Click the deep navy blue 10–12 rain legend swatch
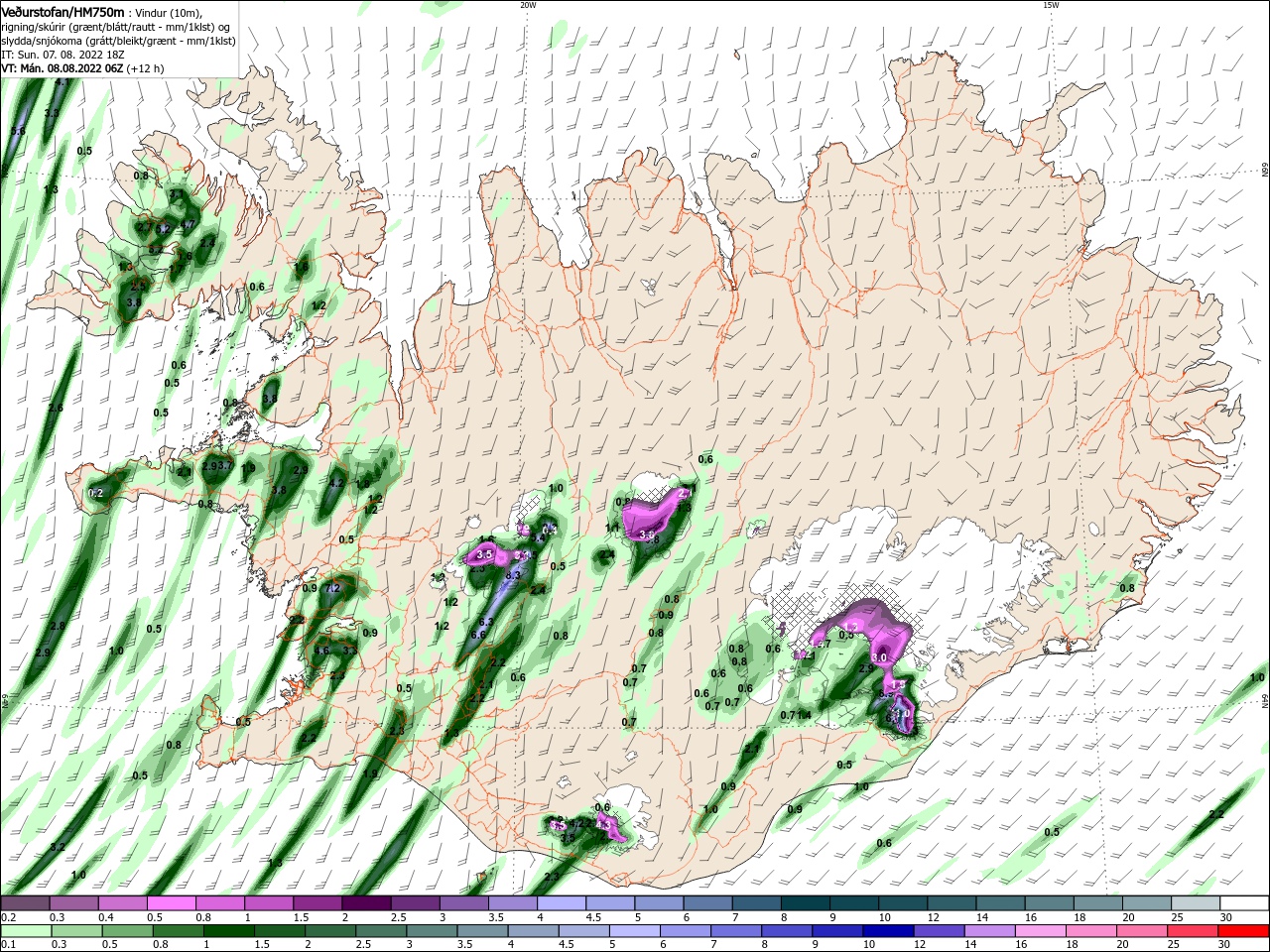This screenshot has width=1270, height=952. 888,931
